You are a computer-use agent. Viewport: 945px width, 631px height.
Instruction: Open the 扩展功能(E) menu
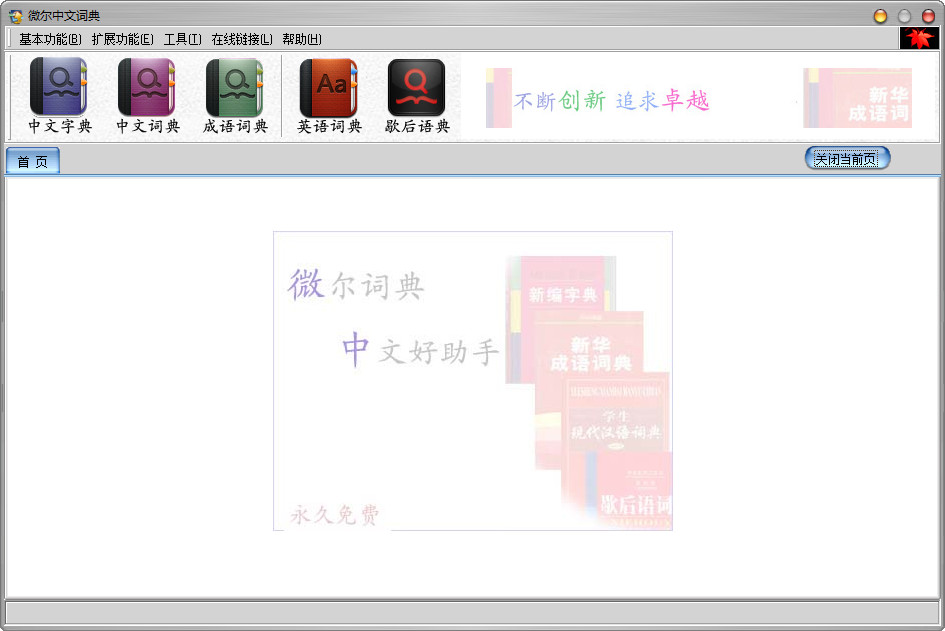[122, 39]
